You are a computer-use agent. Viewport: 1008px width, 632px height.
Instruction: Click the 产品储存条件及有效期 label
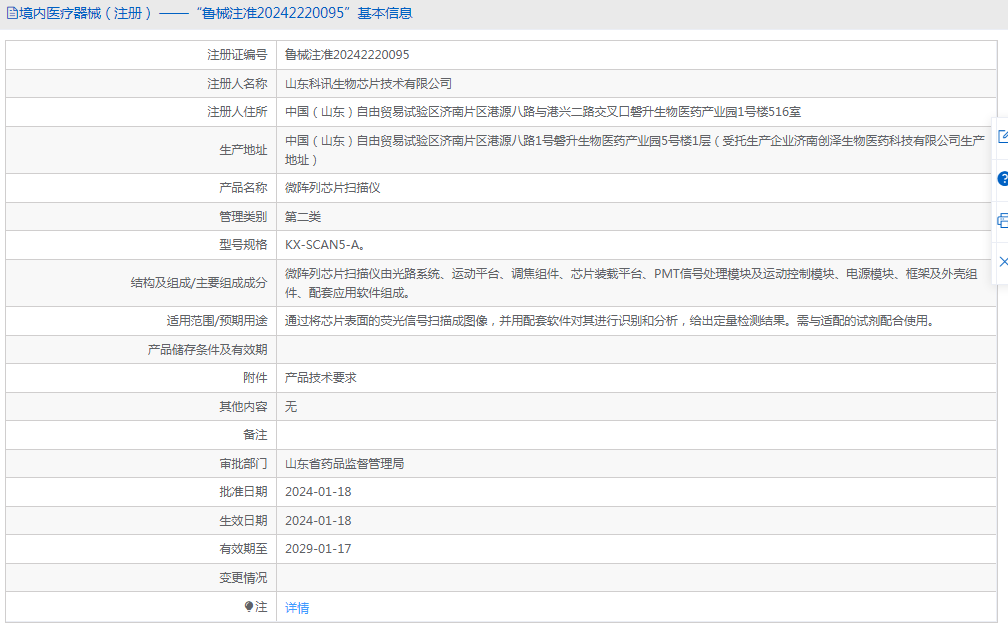tap(207, 350)
